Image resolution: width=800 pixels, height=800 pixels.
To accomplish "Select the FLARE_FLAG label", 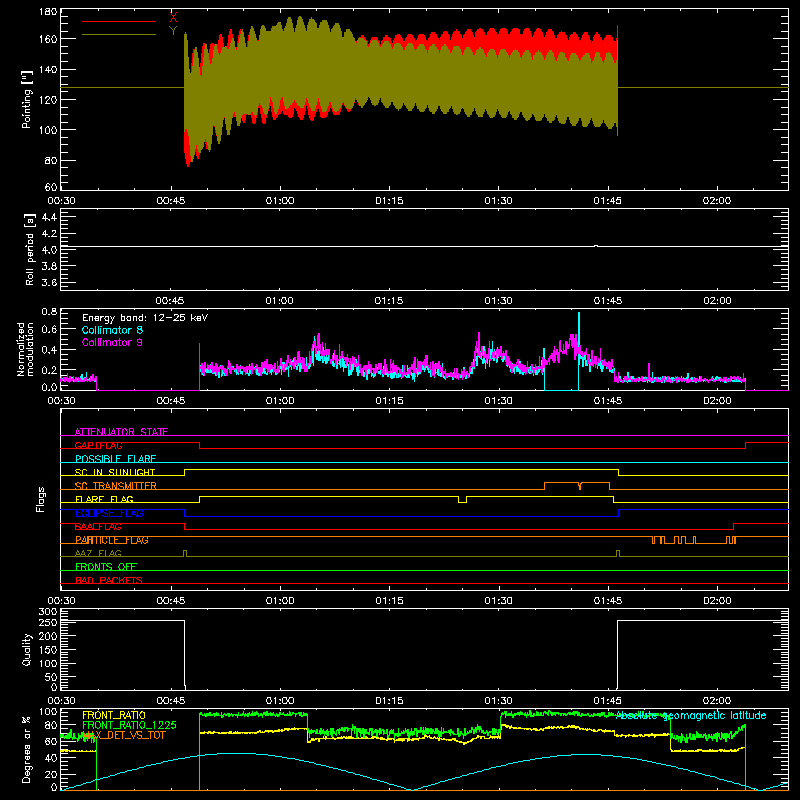I will [104, 499].
